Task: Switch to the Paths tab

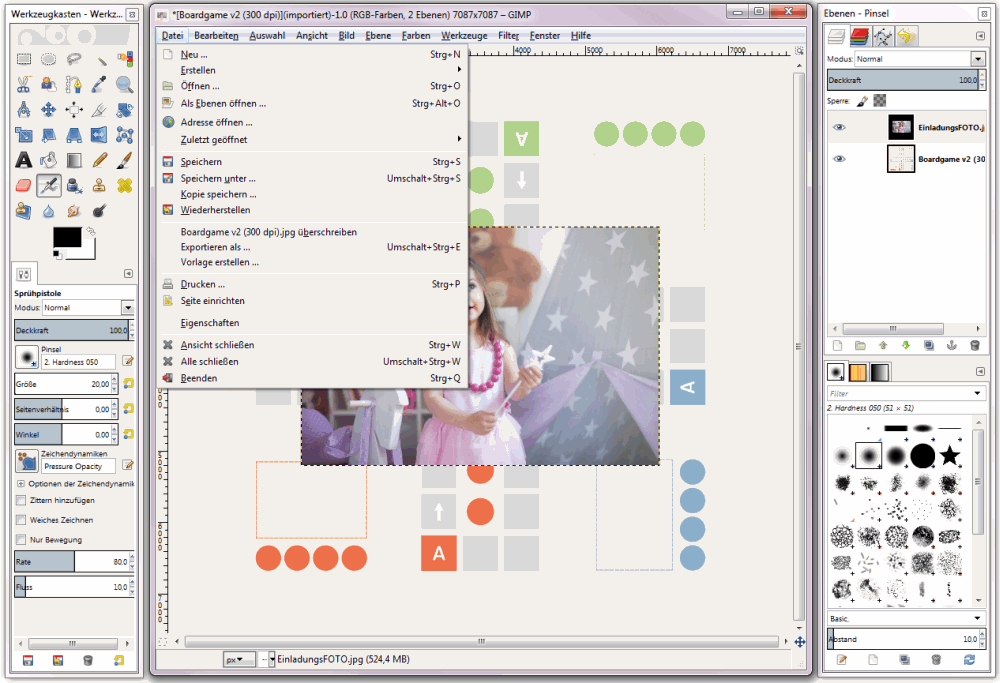Action: pos(883,37)
